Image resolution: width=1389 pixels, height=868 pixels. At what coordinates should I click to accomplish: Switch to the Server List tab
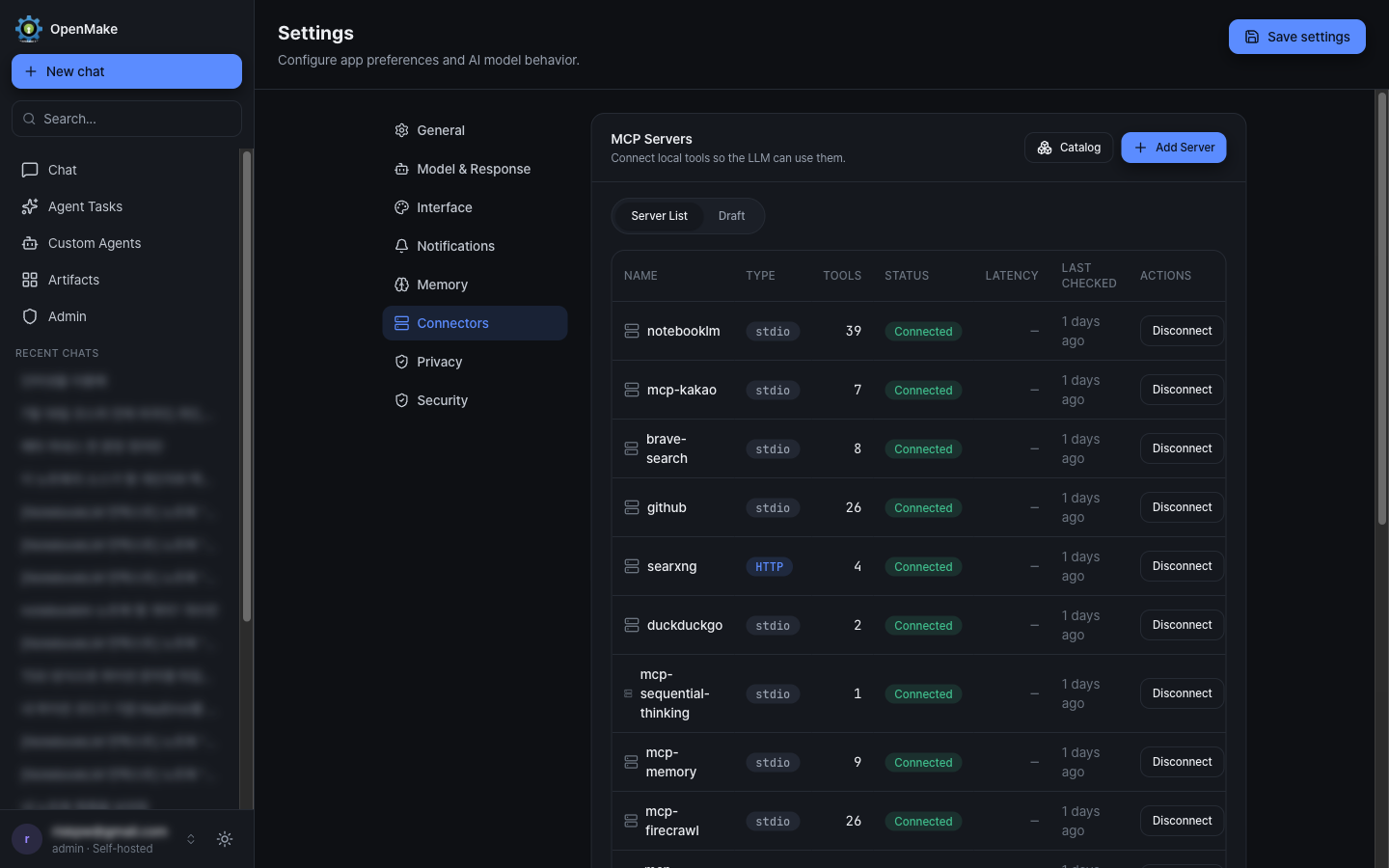click(660, 216)
